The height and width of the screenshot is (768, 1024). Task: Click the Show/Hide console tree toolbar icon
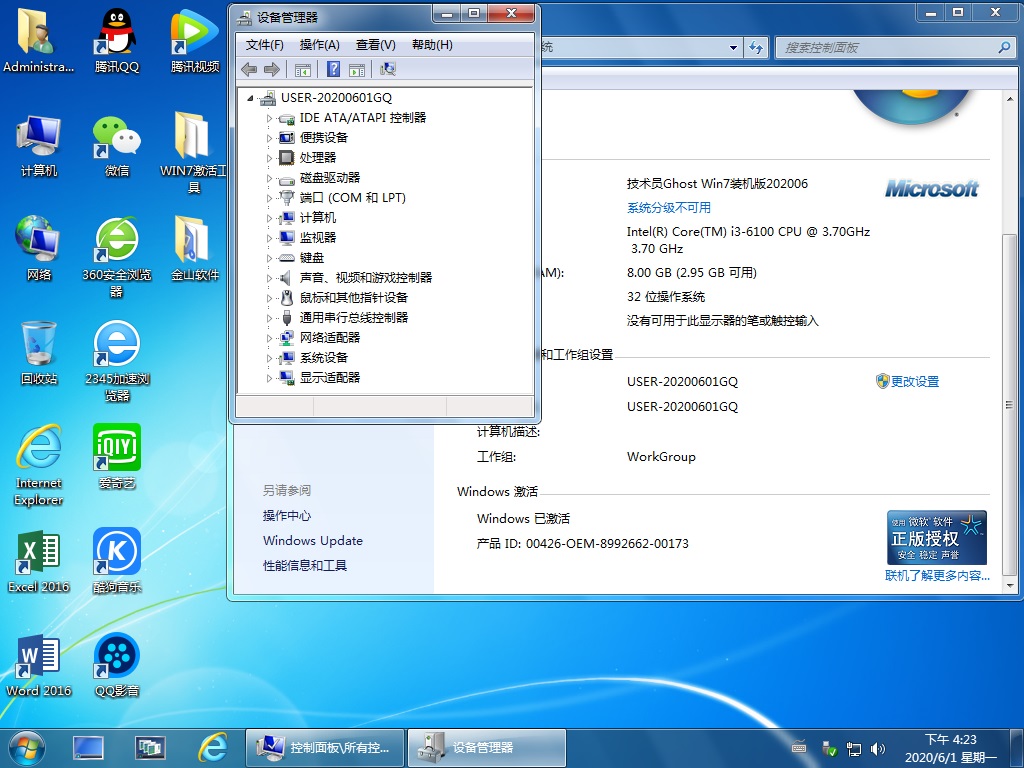click(x=302, y=70)
